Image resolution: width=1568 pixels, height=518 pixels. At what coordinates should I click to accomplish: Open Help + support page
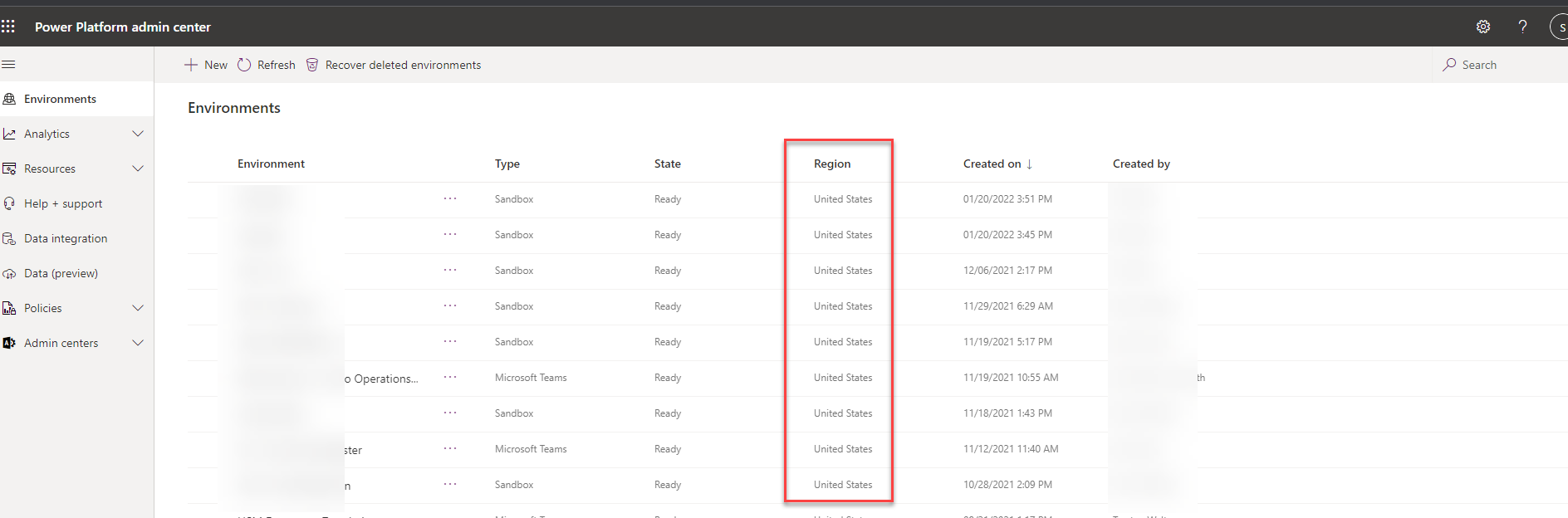(x=63, y=203)
